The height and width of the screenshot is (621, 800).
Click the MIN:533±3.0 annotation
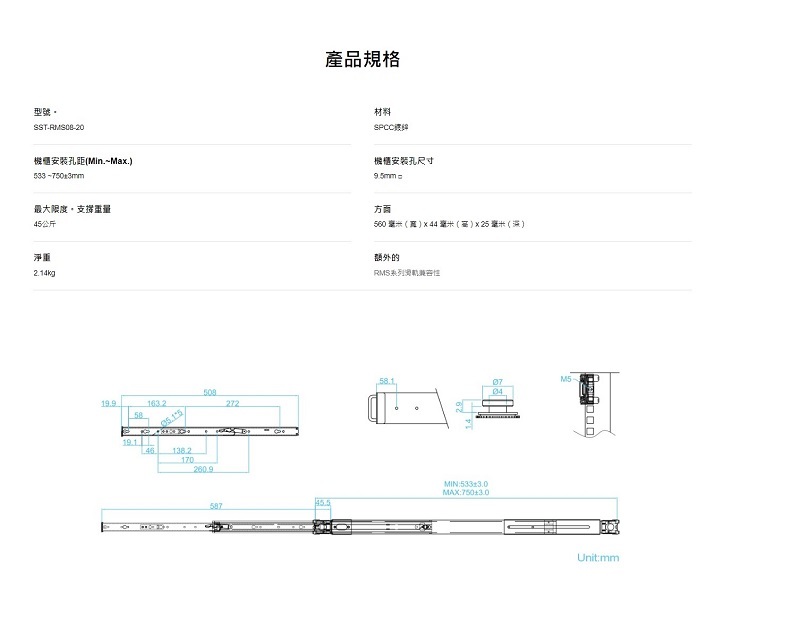tap(465, 484)
